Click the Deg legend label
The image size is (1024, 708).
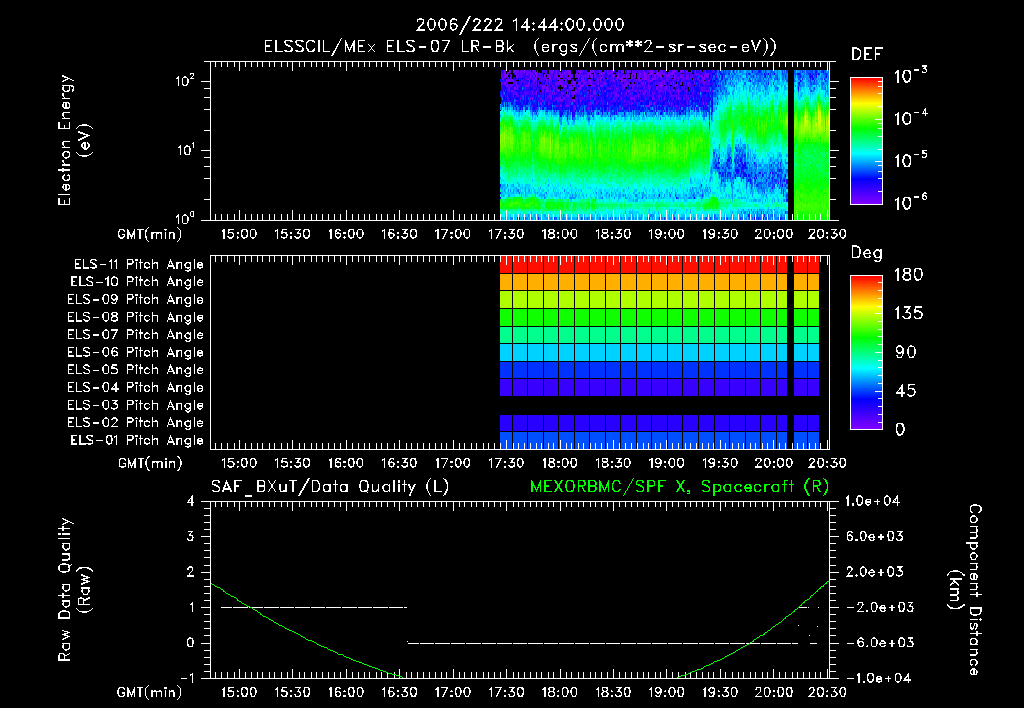click(x=867, y=253)
